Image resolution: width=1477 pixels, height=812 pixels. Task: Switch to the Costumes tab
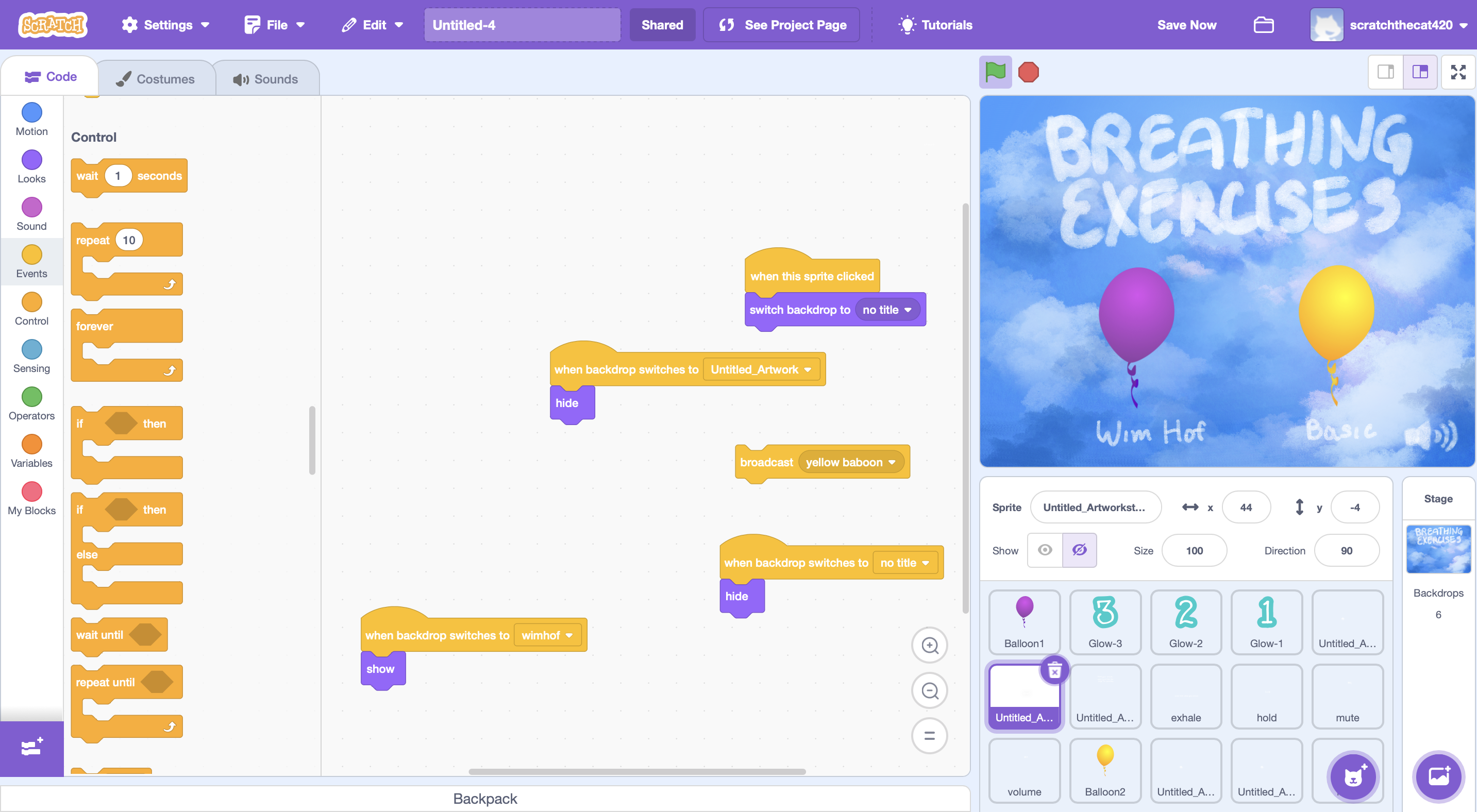pyautogui.click(x=156, y=79)
